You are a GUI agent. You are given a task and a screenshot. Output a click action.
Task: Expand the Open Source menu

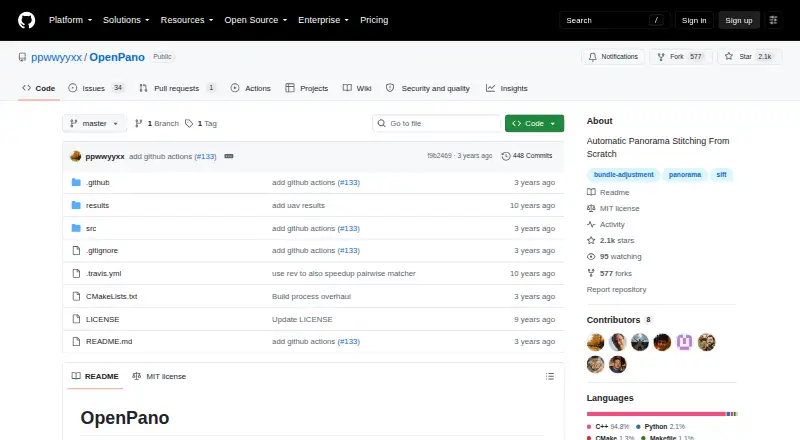click(x=256, y=20)
